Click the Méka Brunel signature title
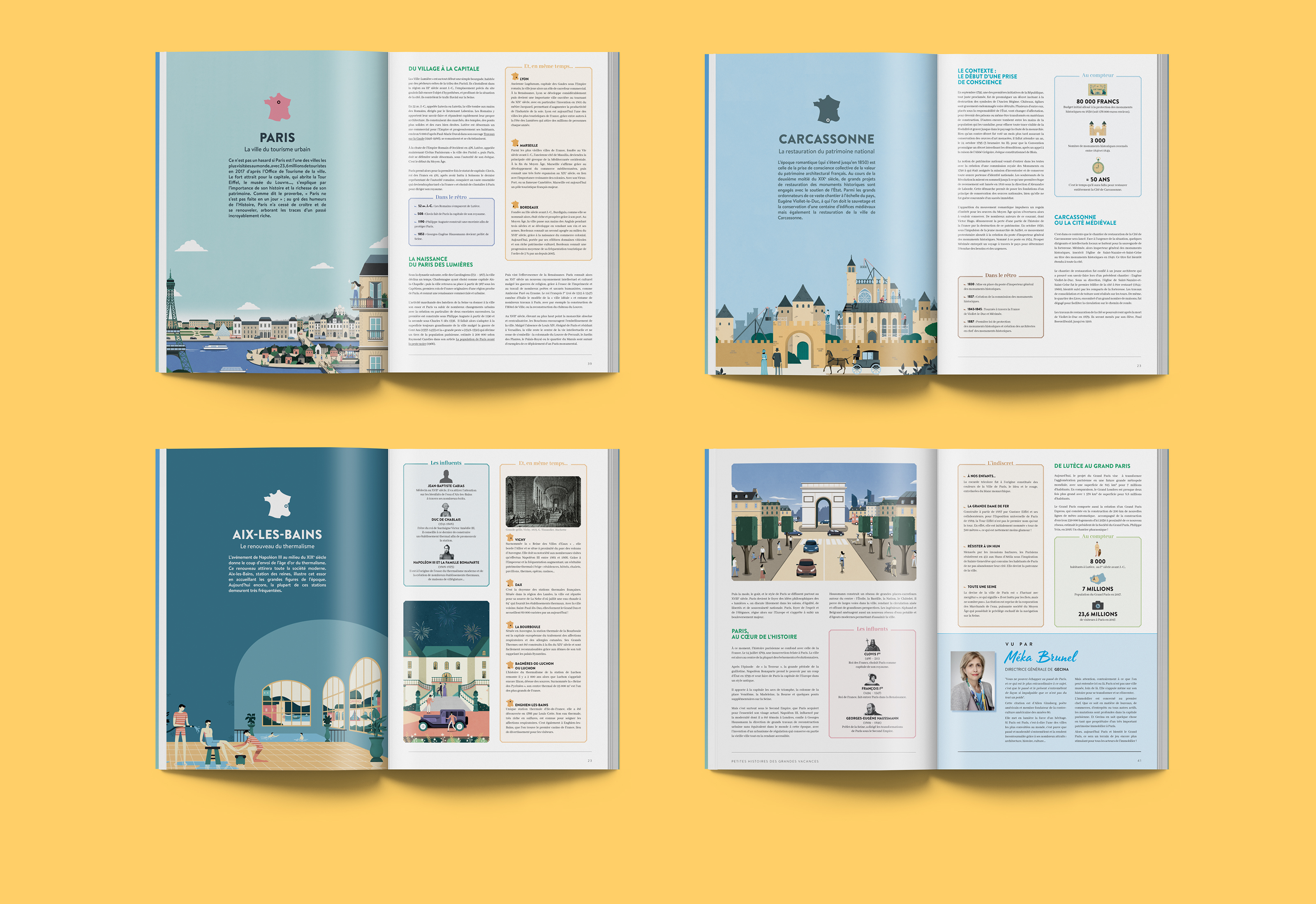1316x904 pixels. pyautogui.click(x=1041, y=657)
